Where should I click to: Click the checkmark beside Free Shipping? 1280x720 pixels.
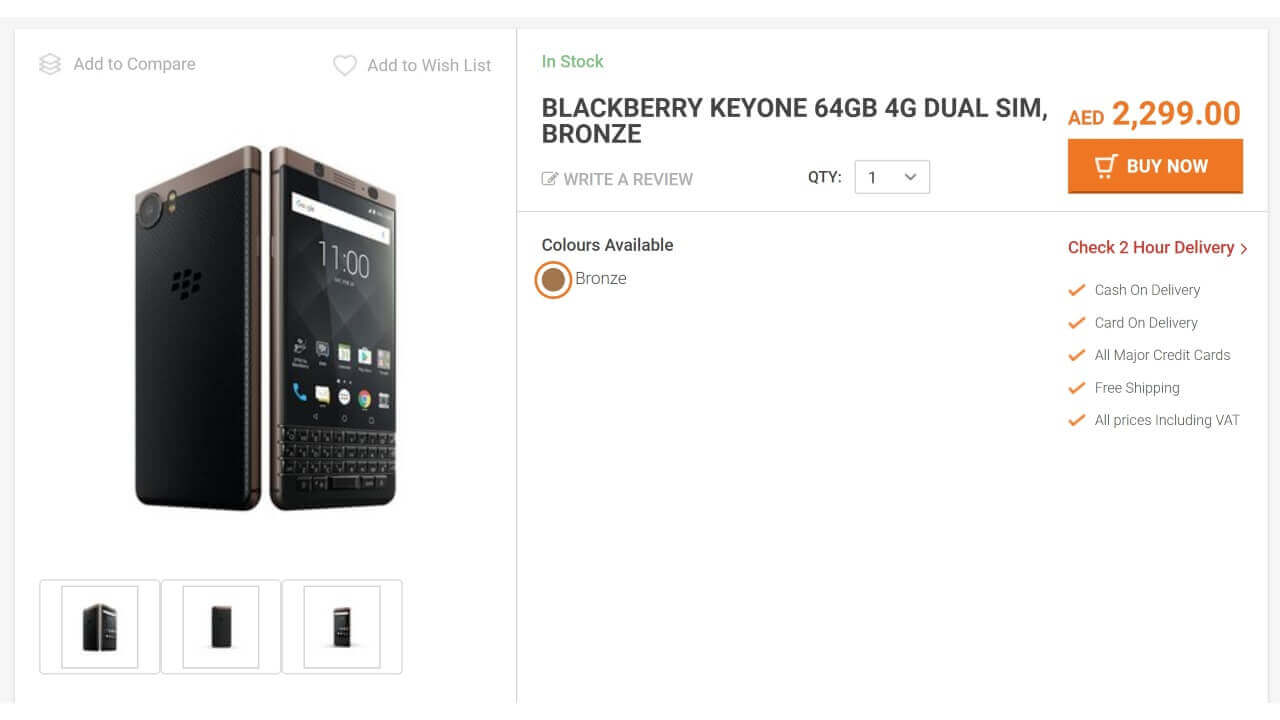1077,388
